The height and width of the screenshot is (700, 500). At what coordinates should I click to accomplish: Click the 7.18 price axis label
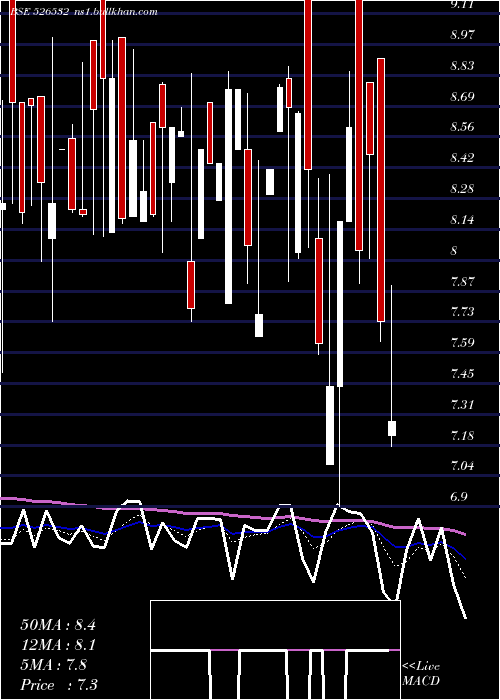coord(463,435)
